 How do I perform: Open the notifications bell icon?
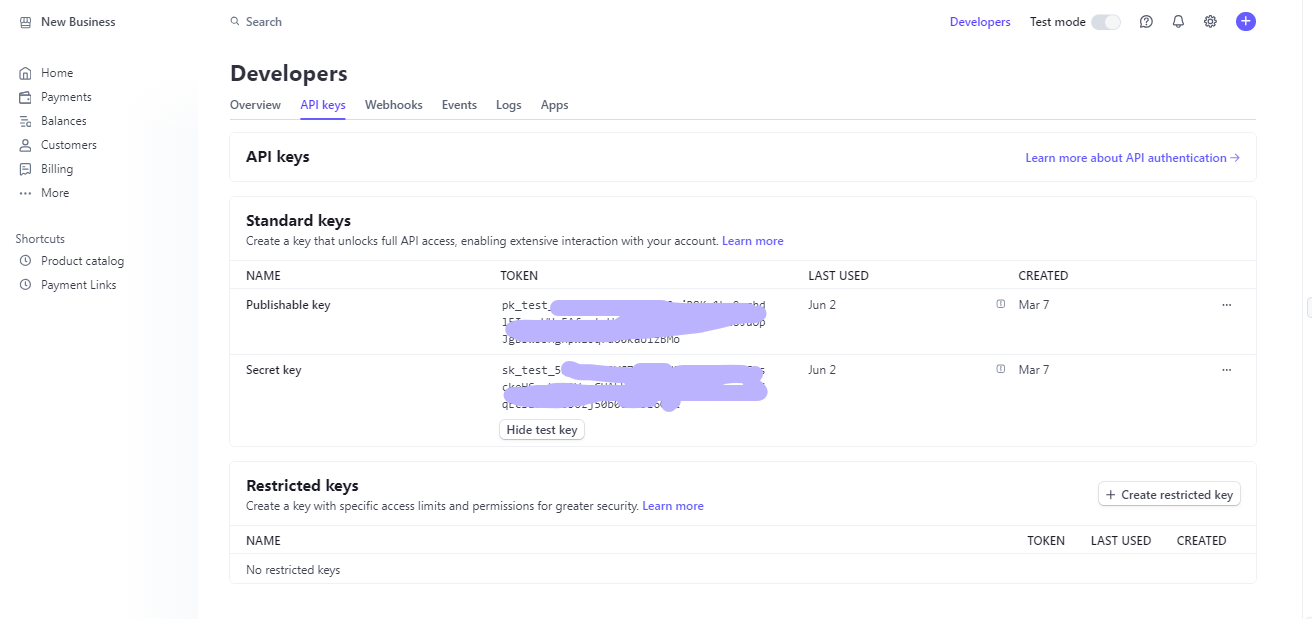pos(1178,22)
